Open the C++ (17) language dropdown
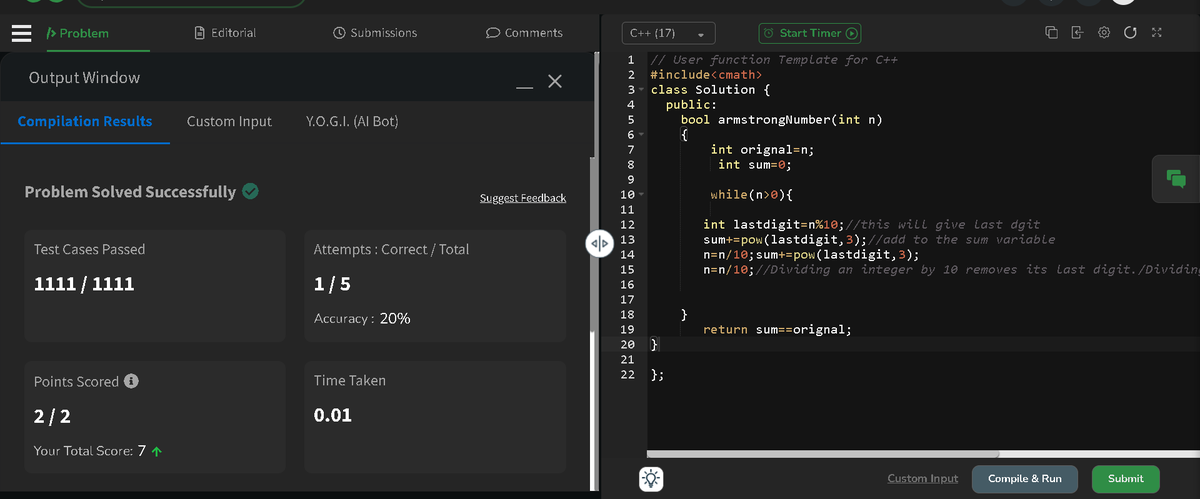The width and height of the screenshot is (1200, 499). (x=669, y=33)
